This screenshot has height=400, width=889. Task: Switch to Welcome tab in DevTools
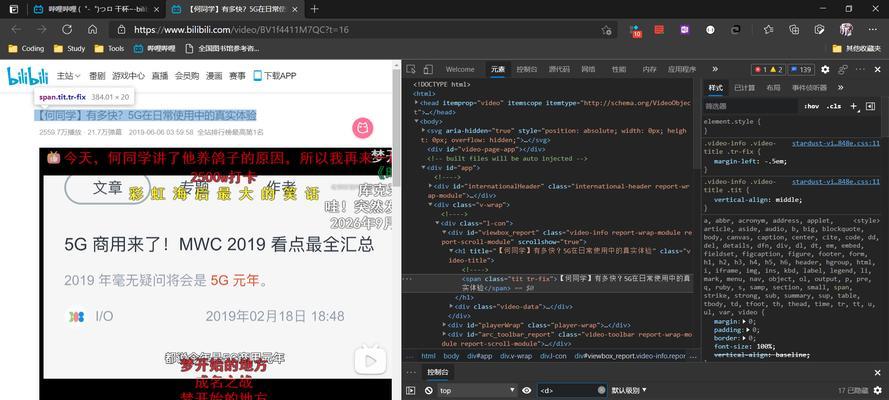460,69
